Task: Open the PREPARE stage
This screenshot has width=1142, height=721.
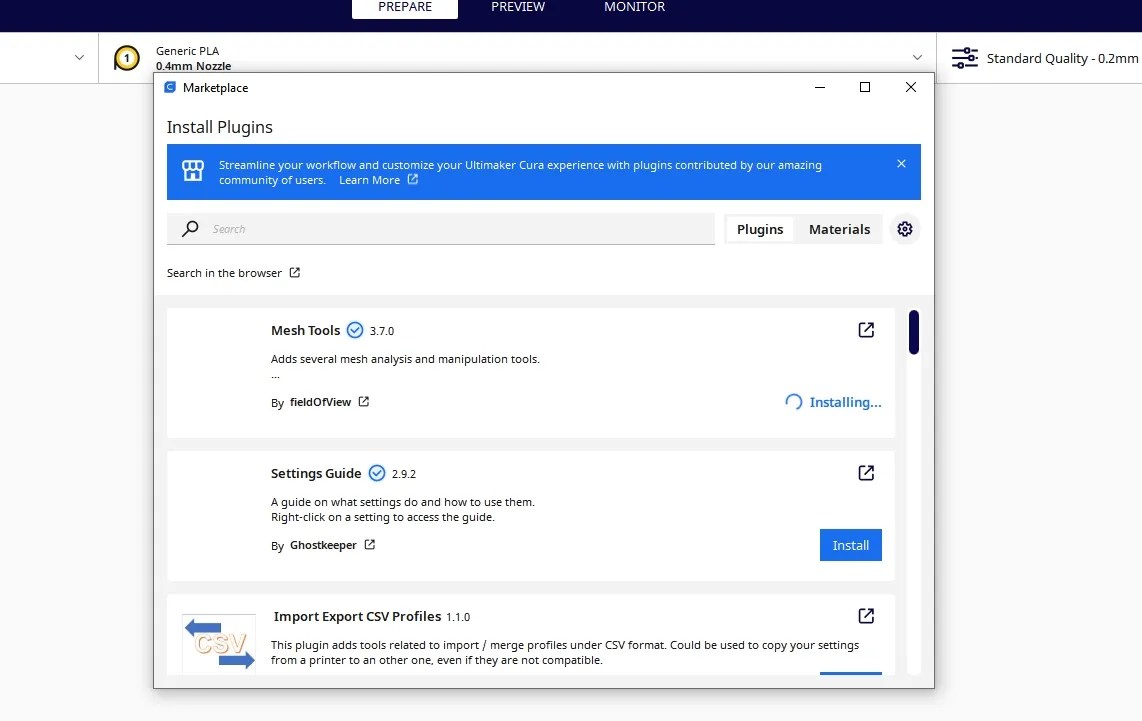Action: click(405, 7)
